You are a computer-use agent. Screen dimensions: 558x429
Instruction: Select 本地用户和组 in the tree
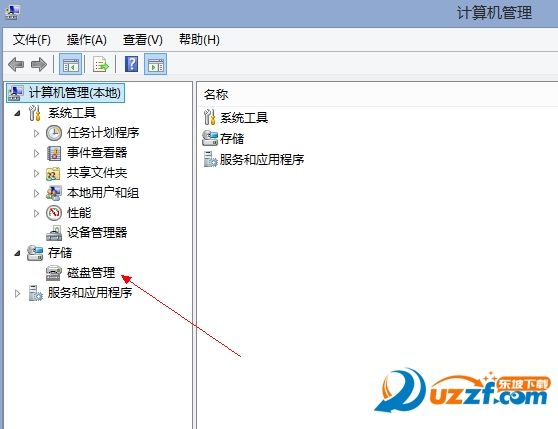tap(103, 193)
